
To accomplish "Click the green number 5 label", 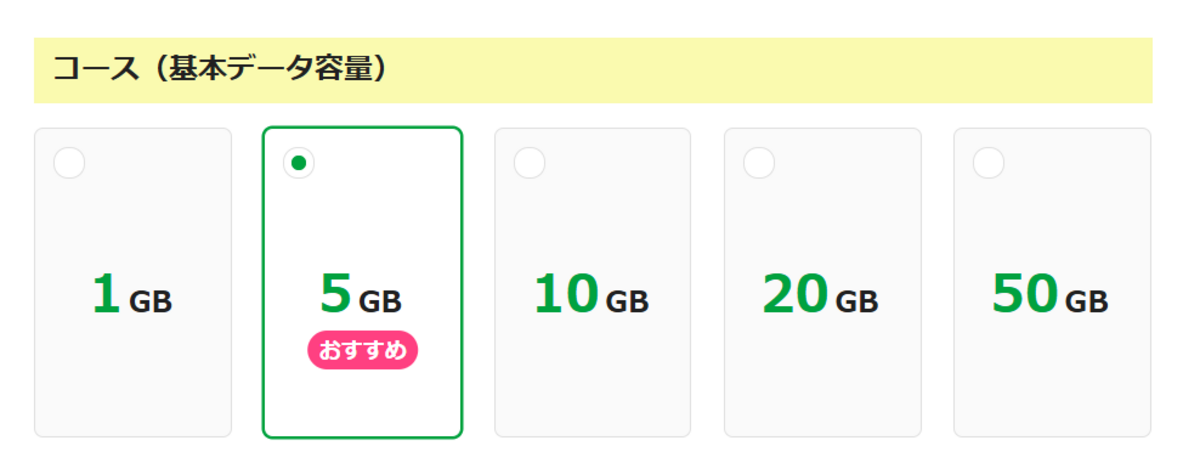I will pyautogui.click(x=336, y=294).
